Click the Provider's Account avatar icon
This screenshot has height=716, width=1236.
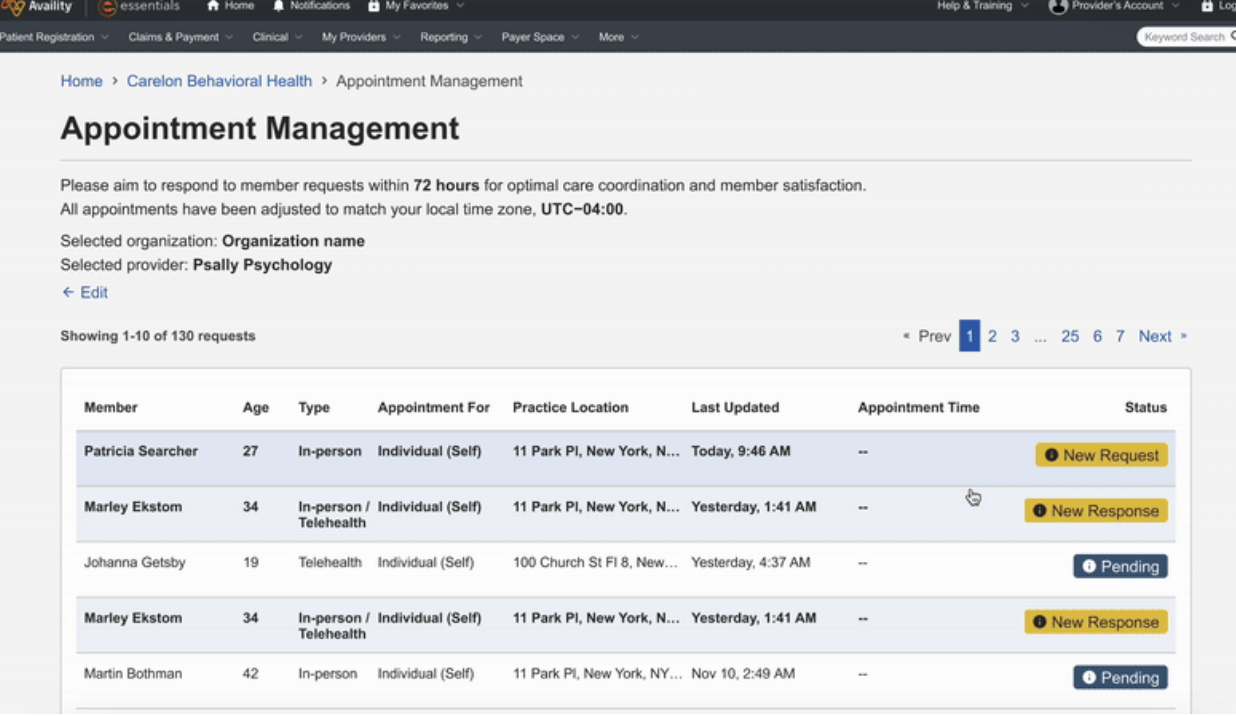(x=1058, y=6)
